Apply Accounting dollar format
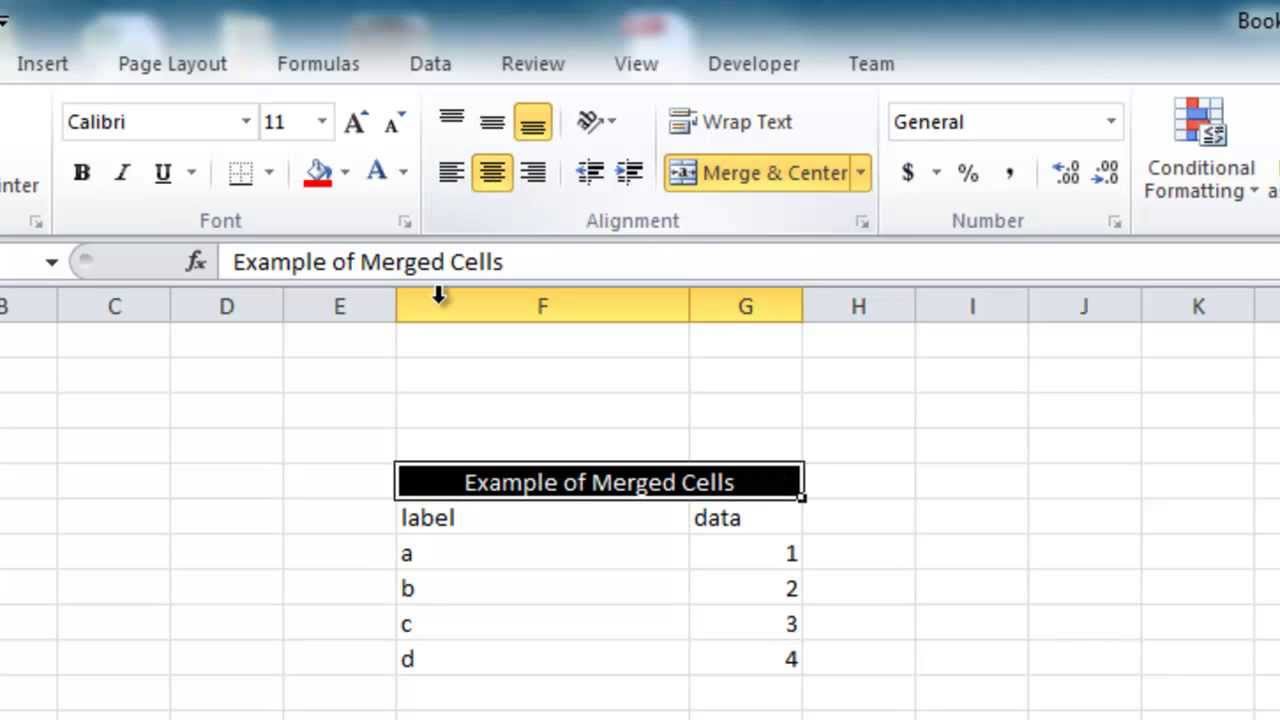Image resolution: width=1280 pixels, height=720 pixels. click(908, 172)
